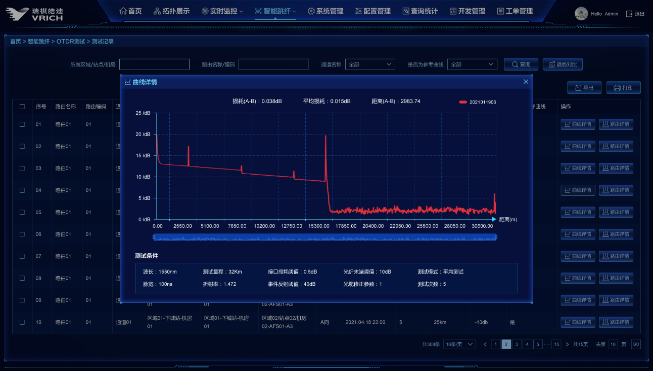Check the checkbox for row 03
The image size is (653, 371).
point(22,168)
